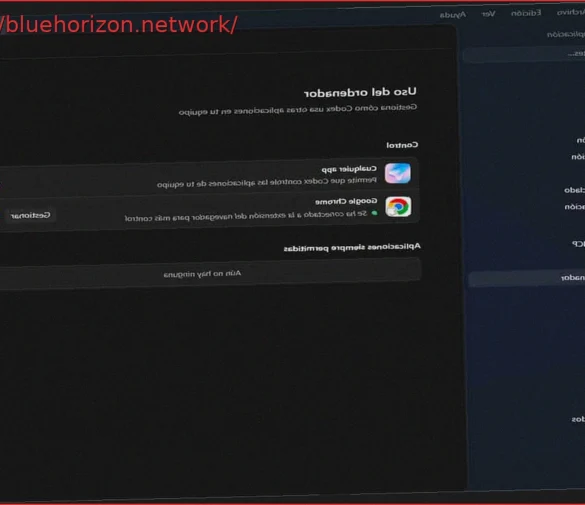Viewport: 585px width, 505px height.
Task: Open the Ayuda menu
Action: coord(453,15)
